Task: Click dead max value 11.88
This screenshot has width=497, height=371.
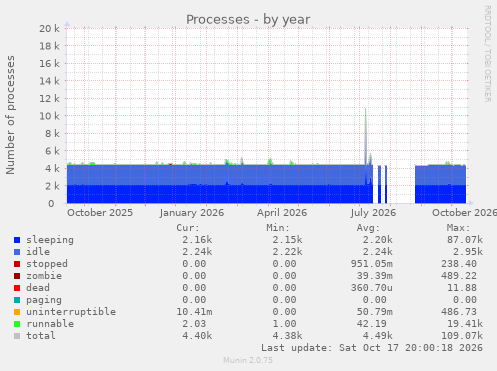Action: (462, 288)
